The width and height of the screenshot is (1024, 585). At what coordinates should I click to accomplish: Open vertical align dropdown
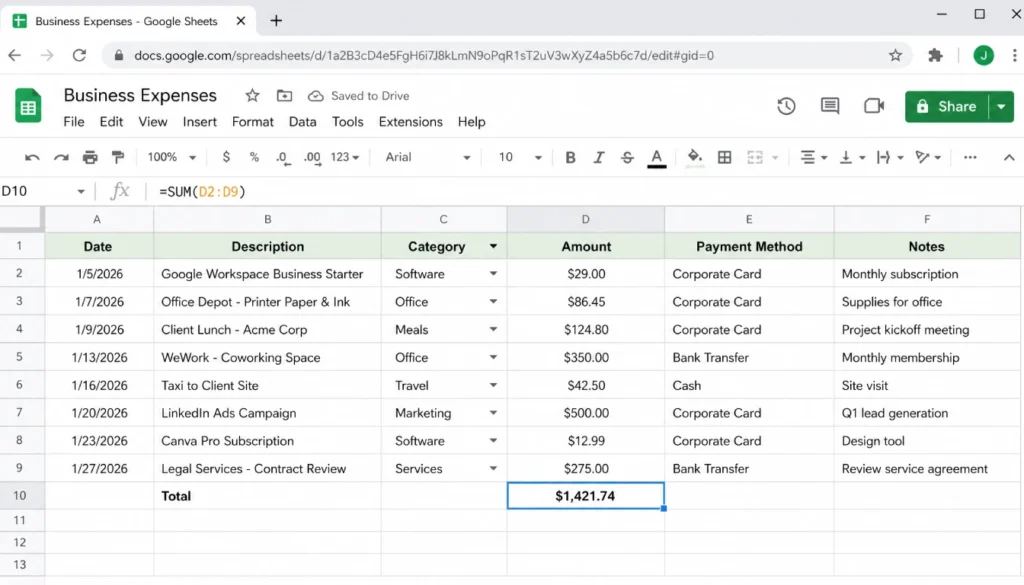852,157
